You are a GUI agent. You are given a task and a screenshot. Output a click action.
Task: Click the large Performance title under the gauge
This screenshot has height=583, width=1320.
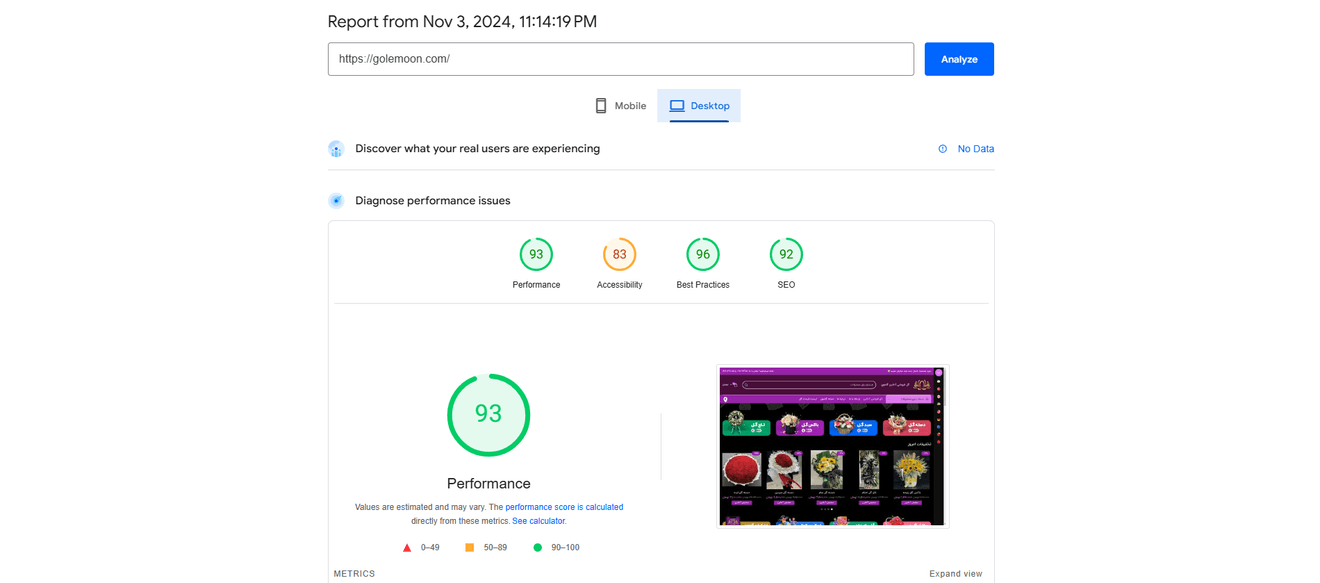coord(488,484)
